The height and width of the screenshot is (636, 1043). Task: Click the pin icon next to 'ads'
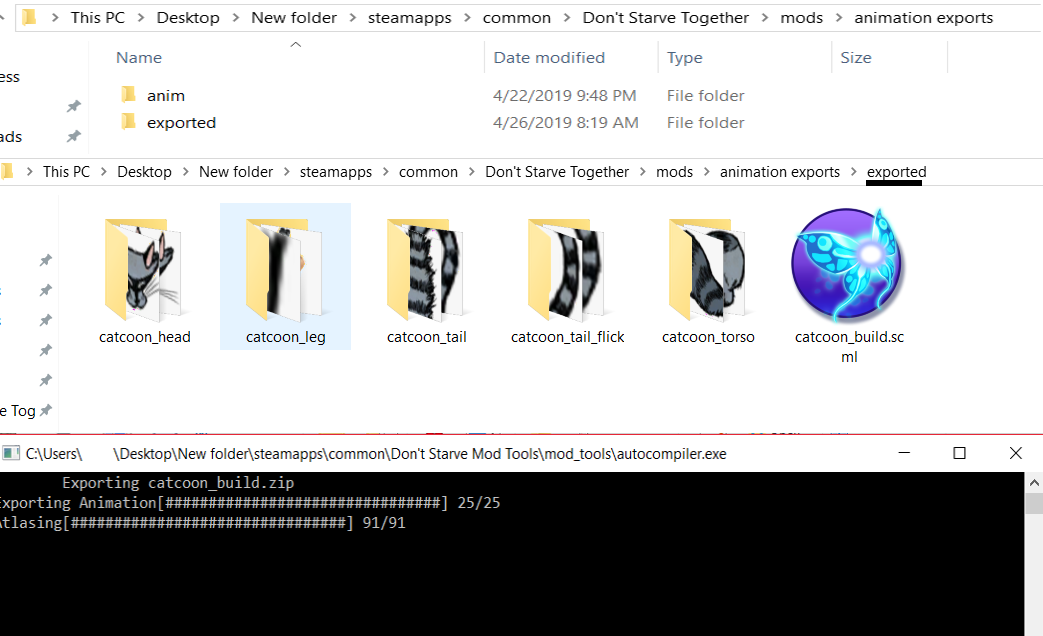point(73,136)
